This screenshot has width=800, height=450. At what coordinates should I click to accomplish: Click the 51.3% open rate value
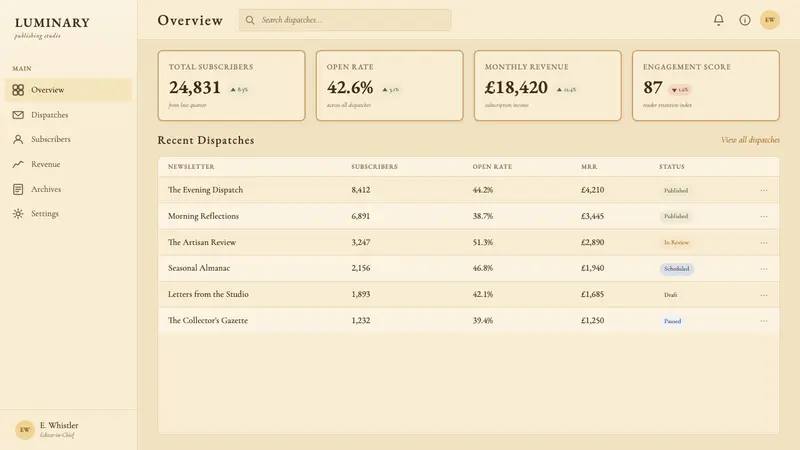tap(483, 242)
